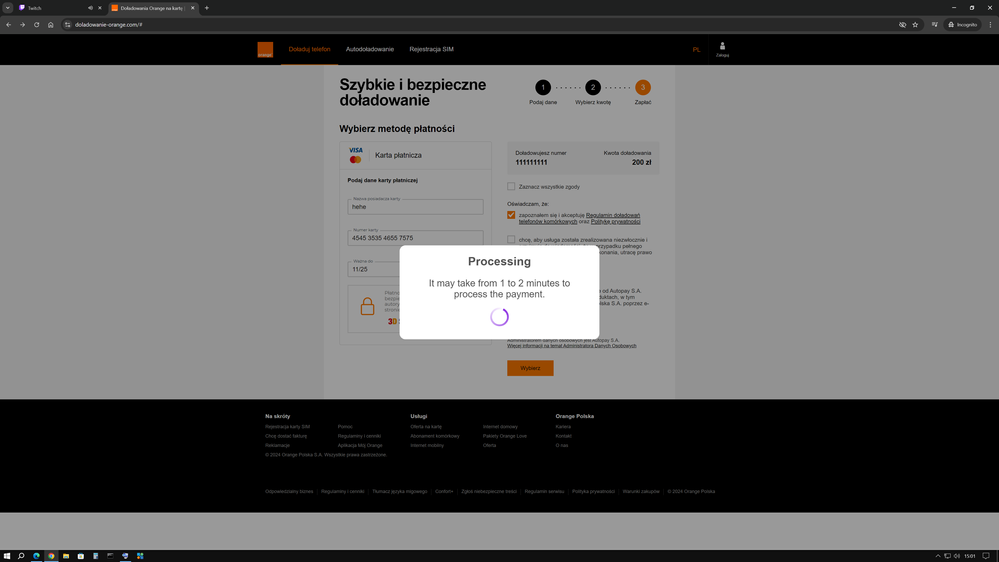Open File Explorer from the taskbar

pyautogui.click(x=66, y=556)
